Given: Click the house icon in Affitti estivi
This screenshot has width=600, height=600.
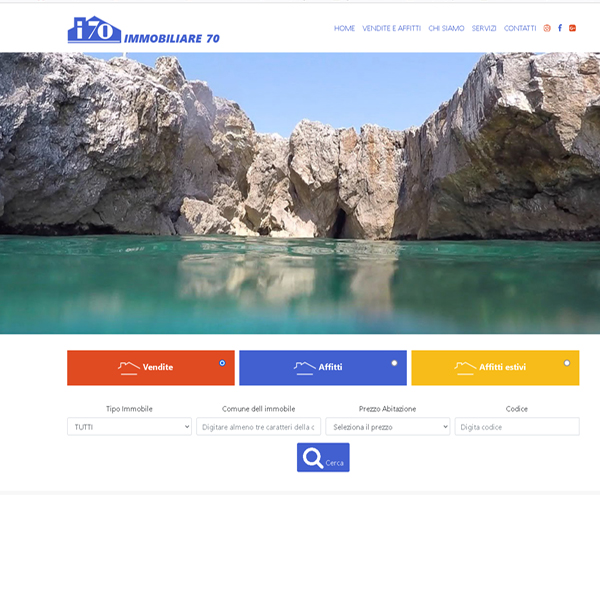Looking at the screenshot, I should (x=465, y=367).
